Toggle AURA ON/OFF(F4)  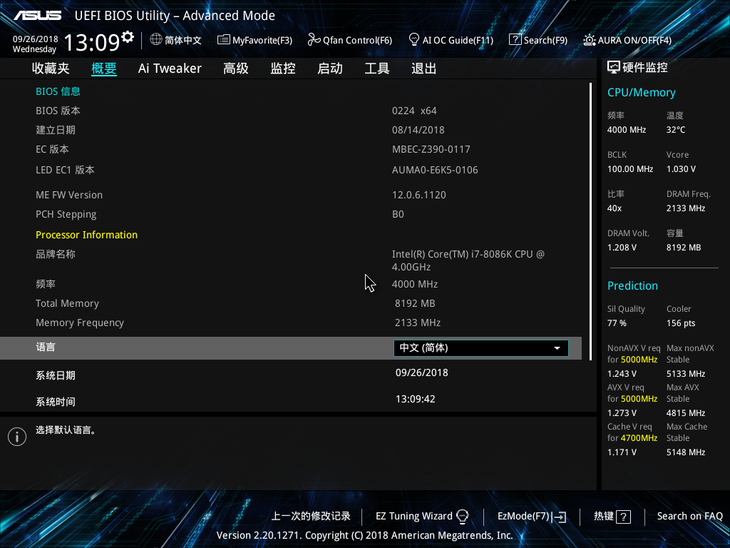pos(627,41)
